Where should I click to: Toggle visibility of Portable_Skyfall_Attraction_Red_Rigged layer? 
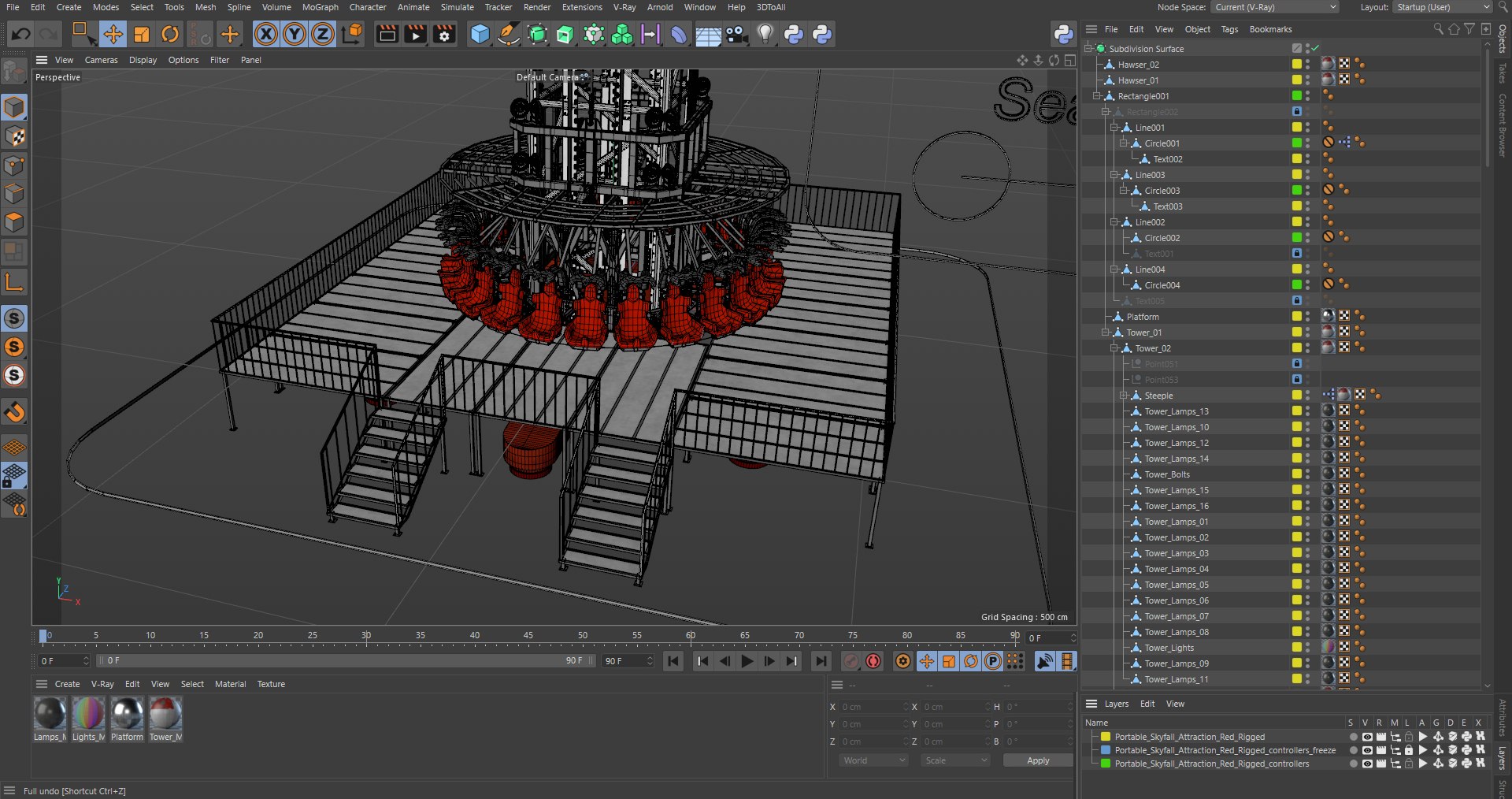click(1367, 738)
